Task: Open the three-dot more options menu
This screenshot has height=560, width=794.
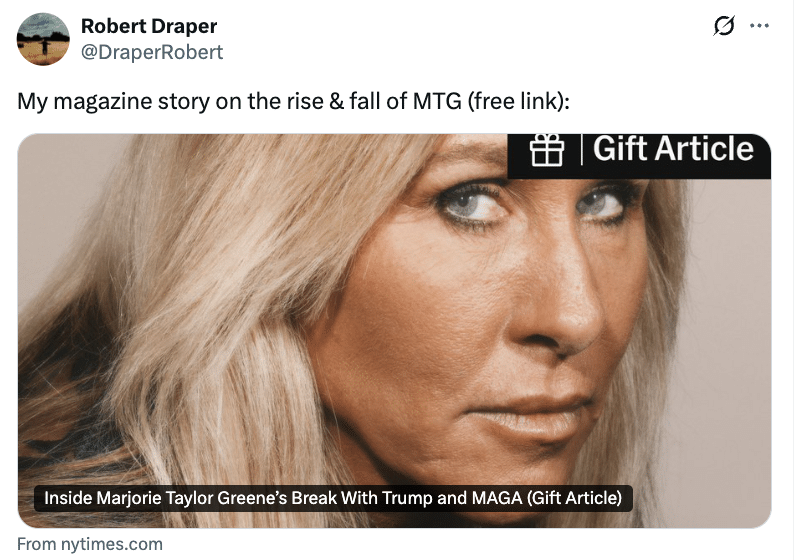Action: 760,26
